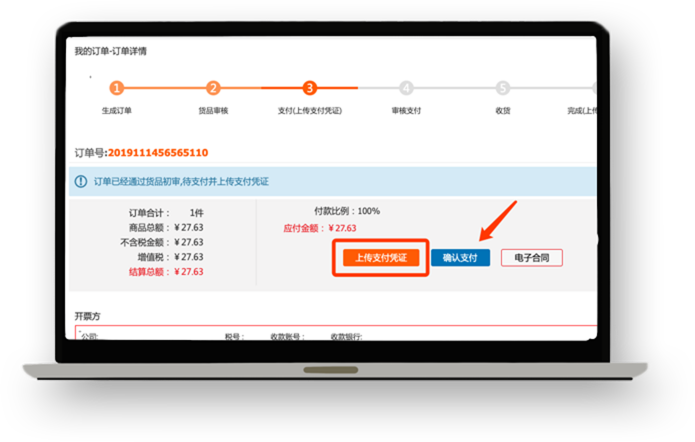The width and height of the screenshot is (695, 442).
Task: Click the gray step 4 circle
Action: coord(406,88)
